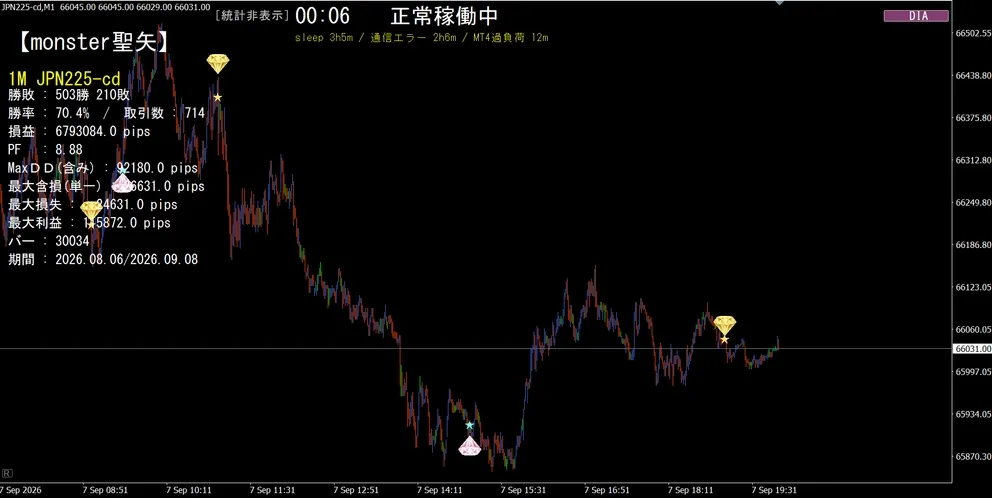992x498 pixels.
Task: Click the chart shift triangle marker at top
Action: pyautogui.click(x=779, y=3)
